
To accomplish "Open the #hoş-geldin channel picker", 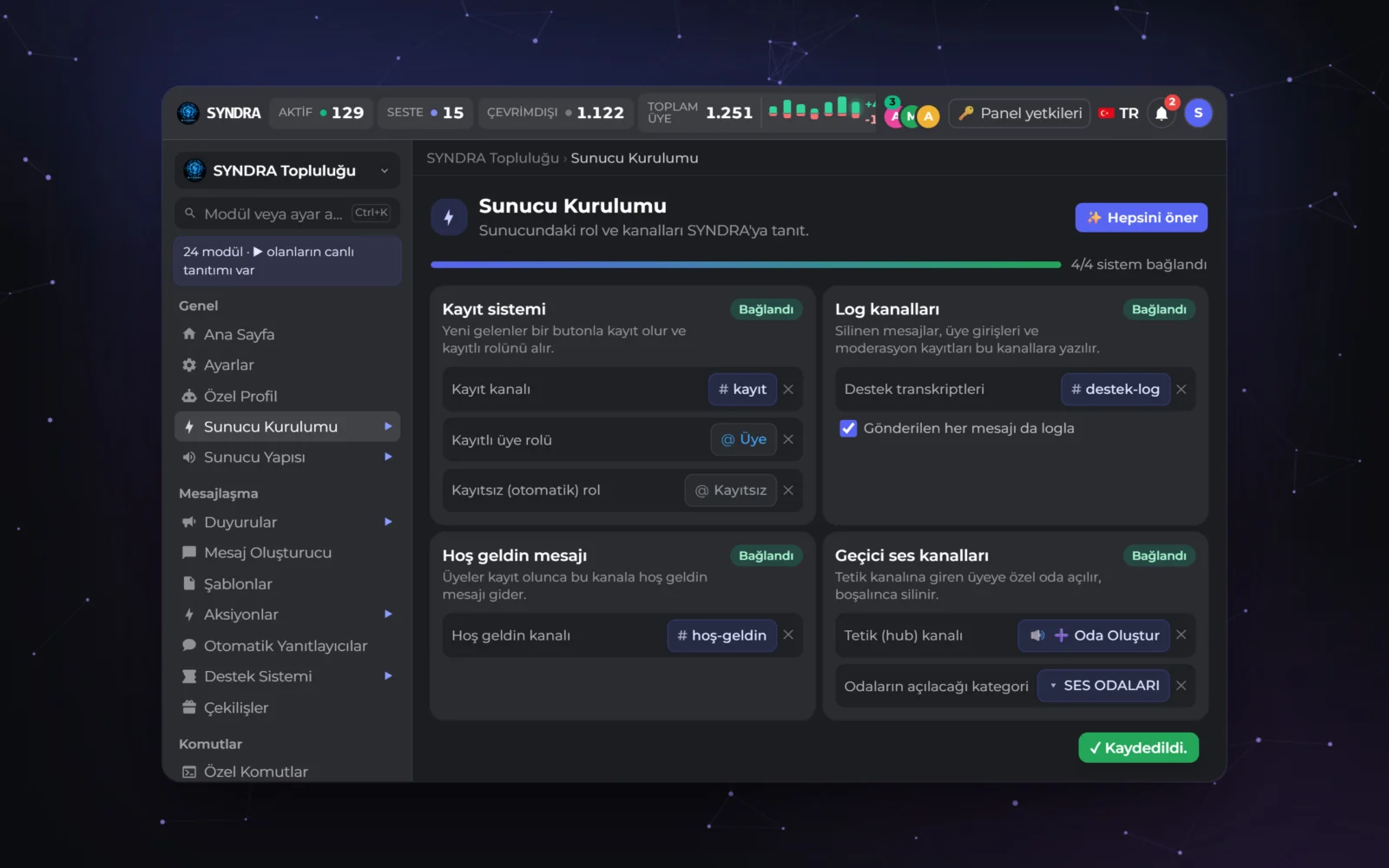I will (x=722, y=635).
